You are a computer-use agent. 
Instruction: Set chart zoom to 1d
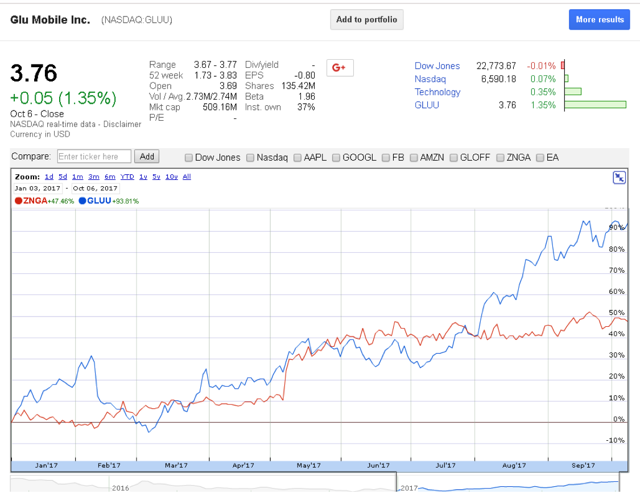(x=49, y=177)
